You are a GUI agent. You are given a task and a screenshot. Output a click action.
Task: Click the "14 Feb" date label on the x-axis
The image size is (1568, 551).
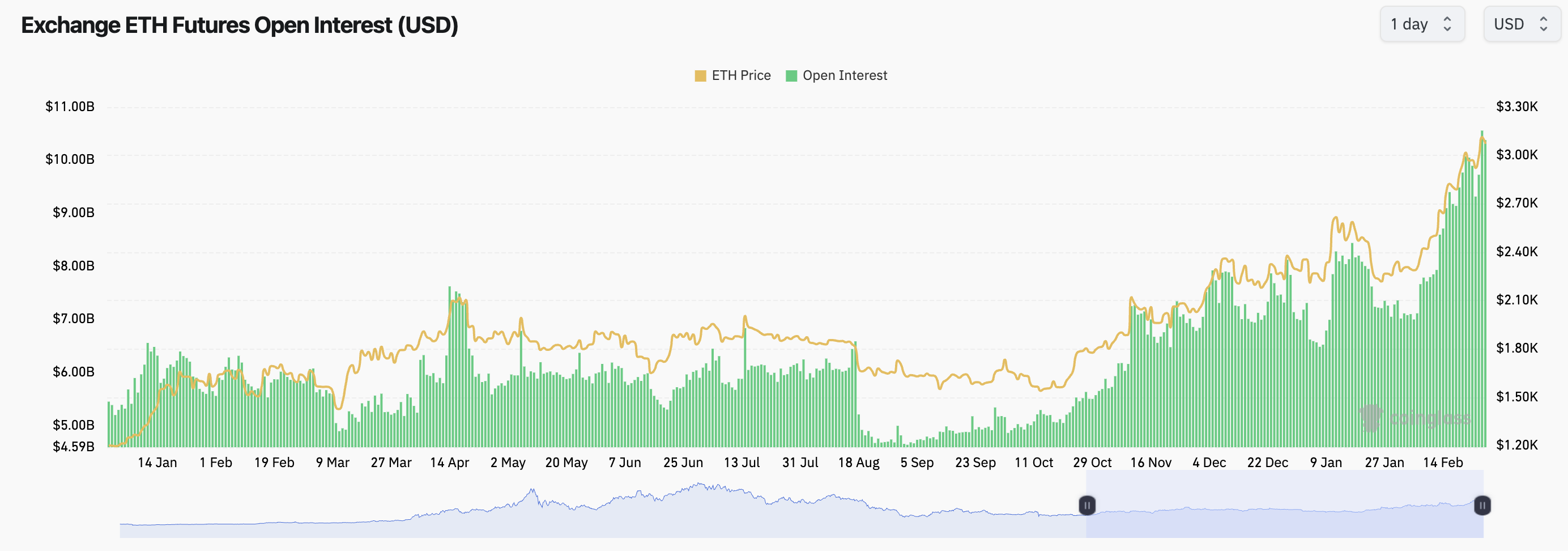[1443, 463]
